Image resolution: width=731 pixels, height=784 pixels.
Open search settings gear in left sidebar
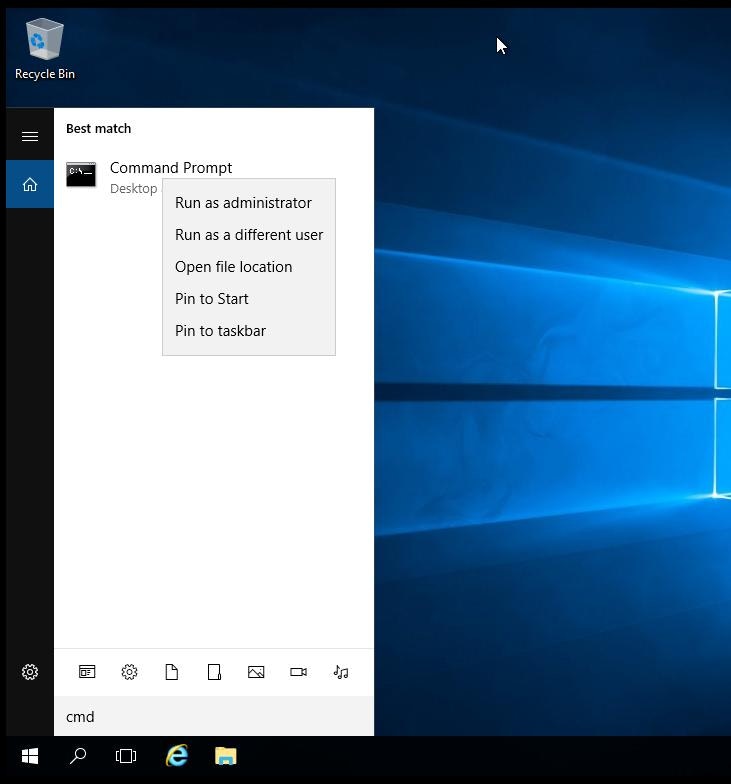(x=30, y=672)
